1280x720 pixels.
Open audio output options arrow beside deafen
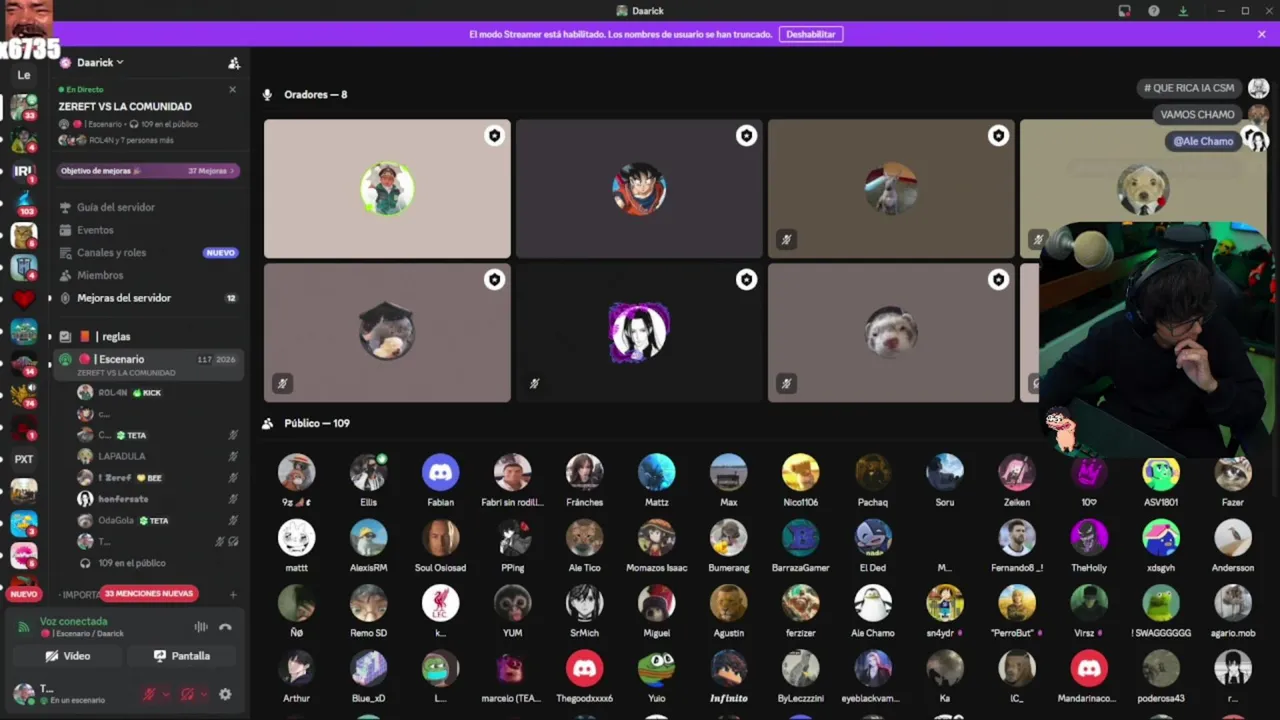click(x=203, y=694)
